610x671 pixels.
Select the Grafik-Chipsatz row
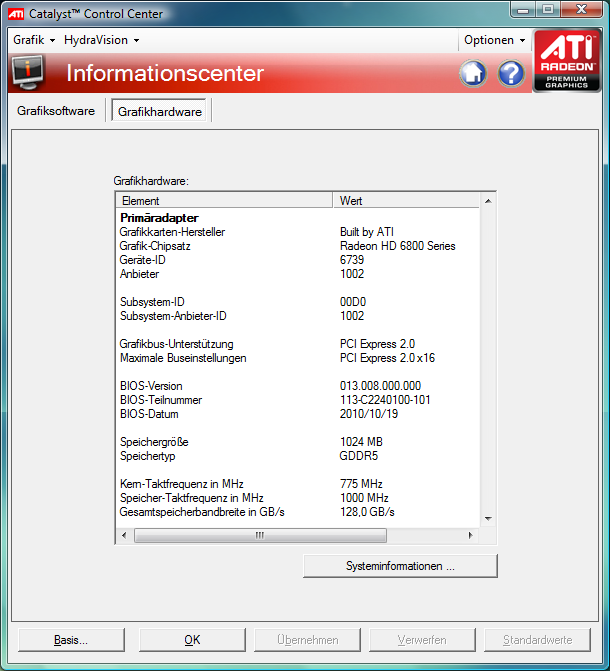coord(298,246)
